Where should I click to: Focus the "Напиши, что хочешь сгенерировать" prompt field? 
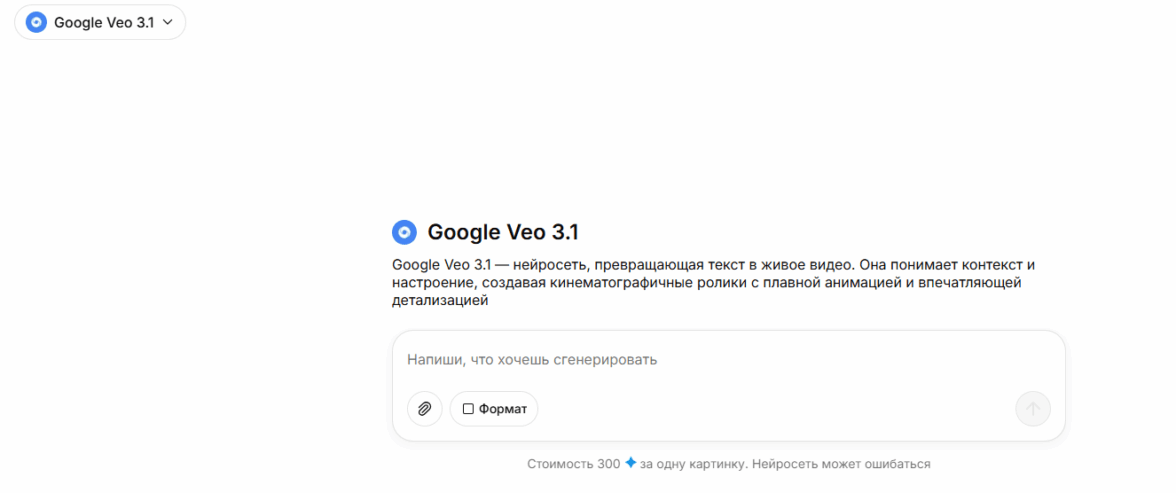pos(728,359)
